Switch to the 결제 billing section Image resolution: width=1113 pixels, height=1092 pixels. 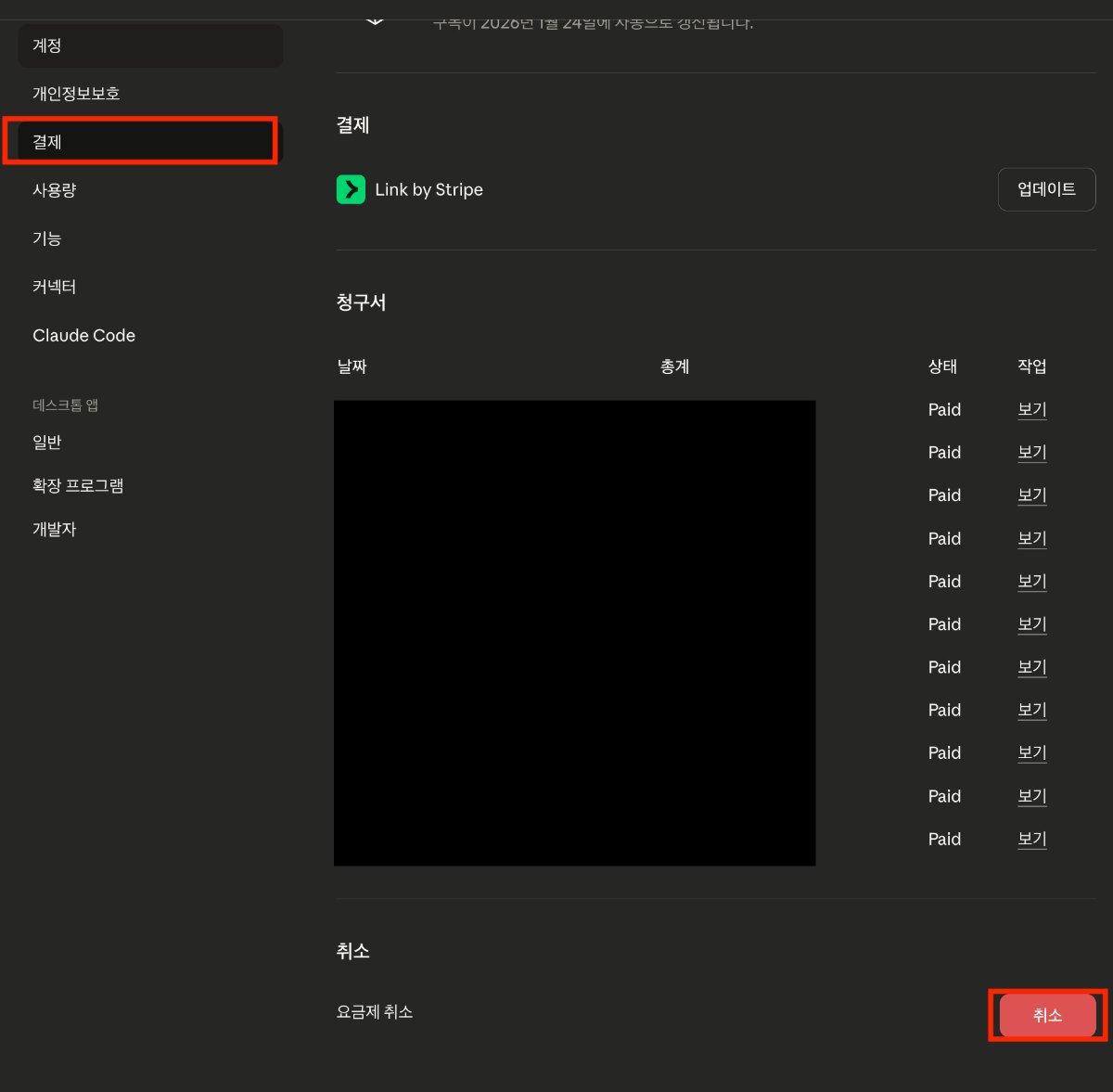(x=47, y=142)
